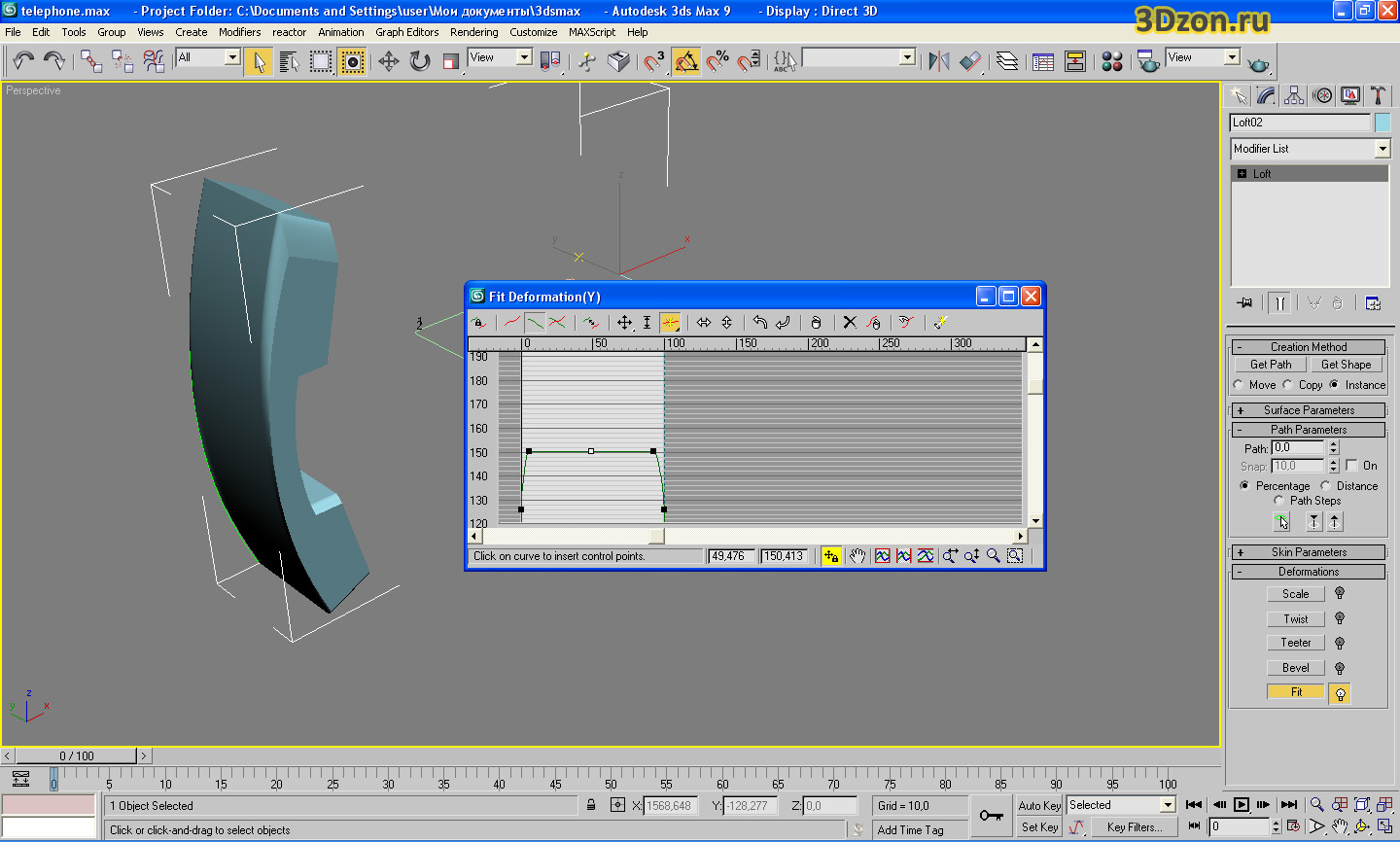Open the MAXScript menu

[592, 32]
